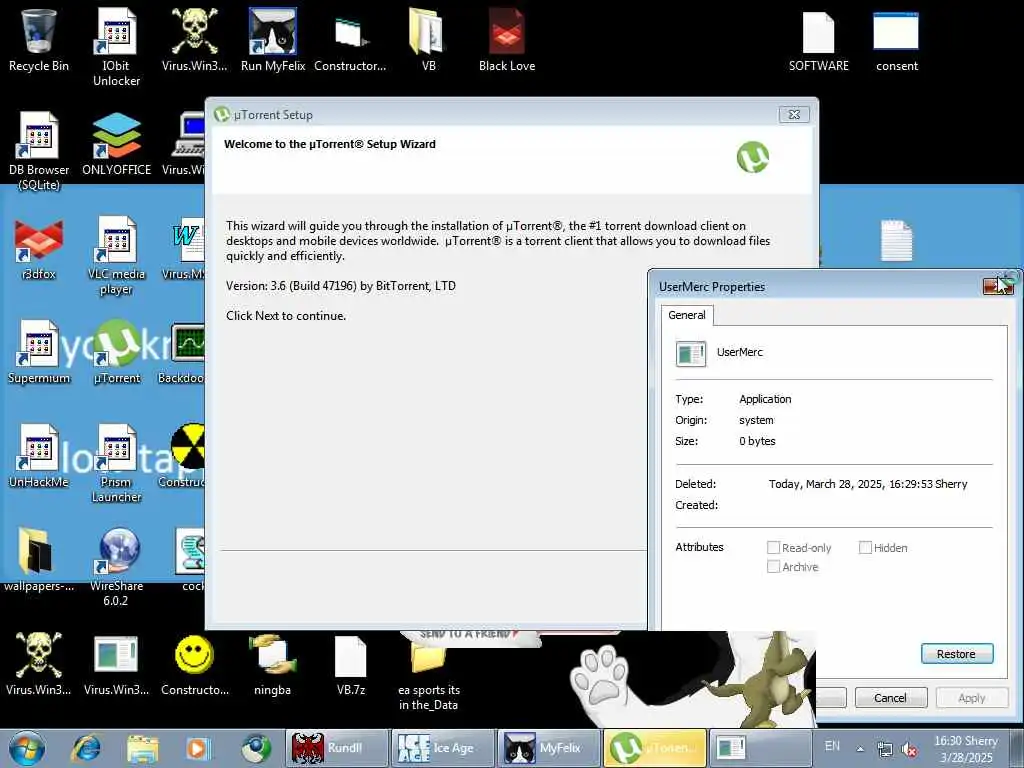Launch DB Browser (SQLite) shortcut
The image size is (1024, 768).
pos(39,152)
